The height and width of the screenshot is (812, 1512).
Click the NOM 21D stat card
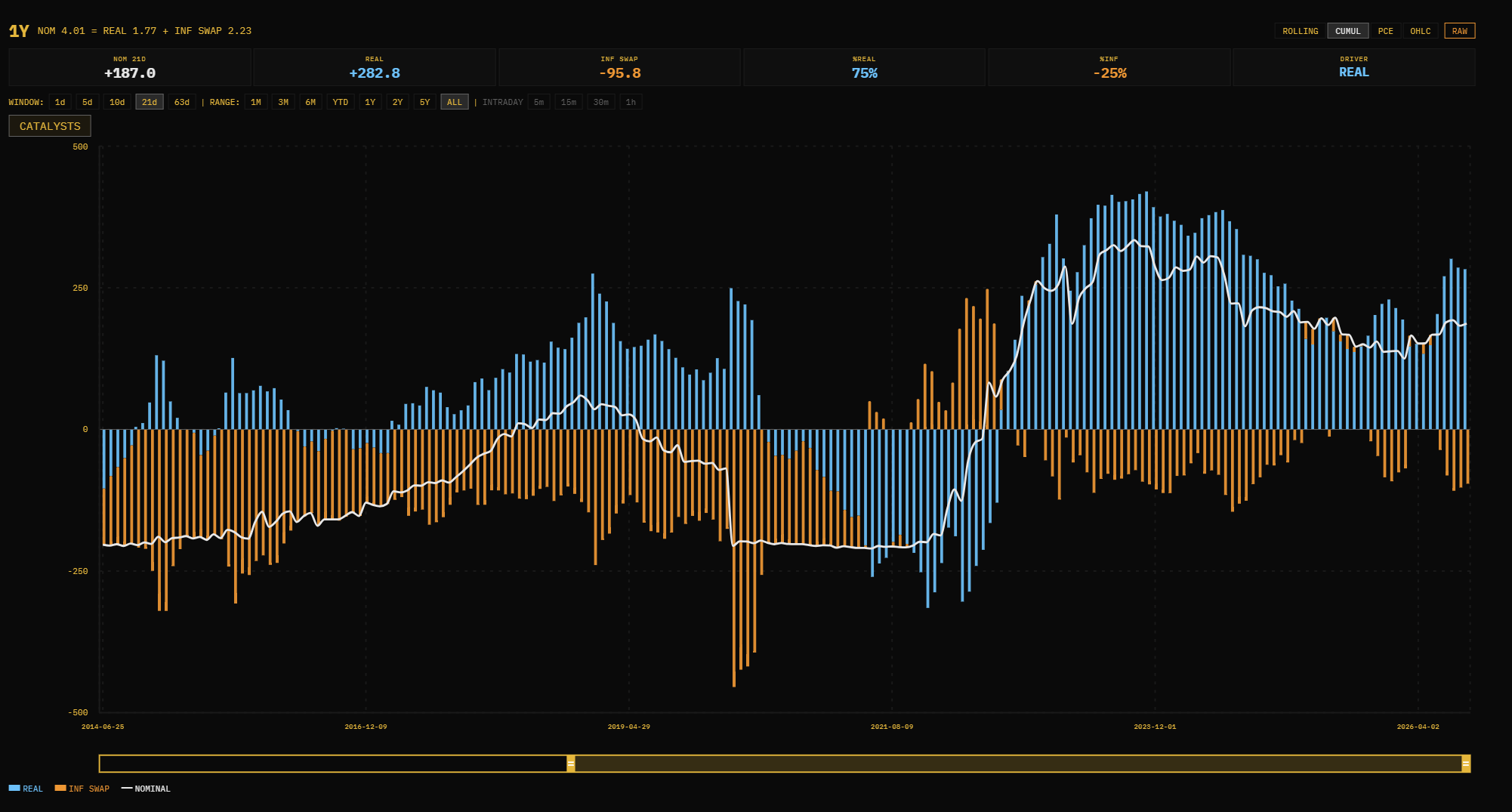coord(129,67)
